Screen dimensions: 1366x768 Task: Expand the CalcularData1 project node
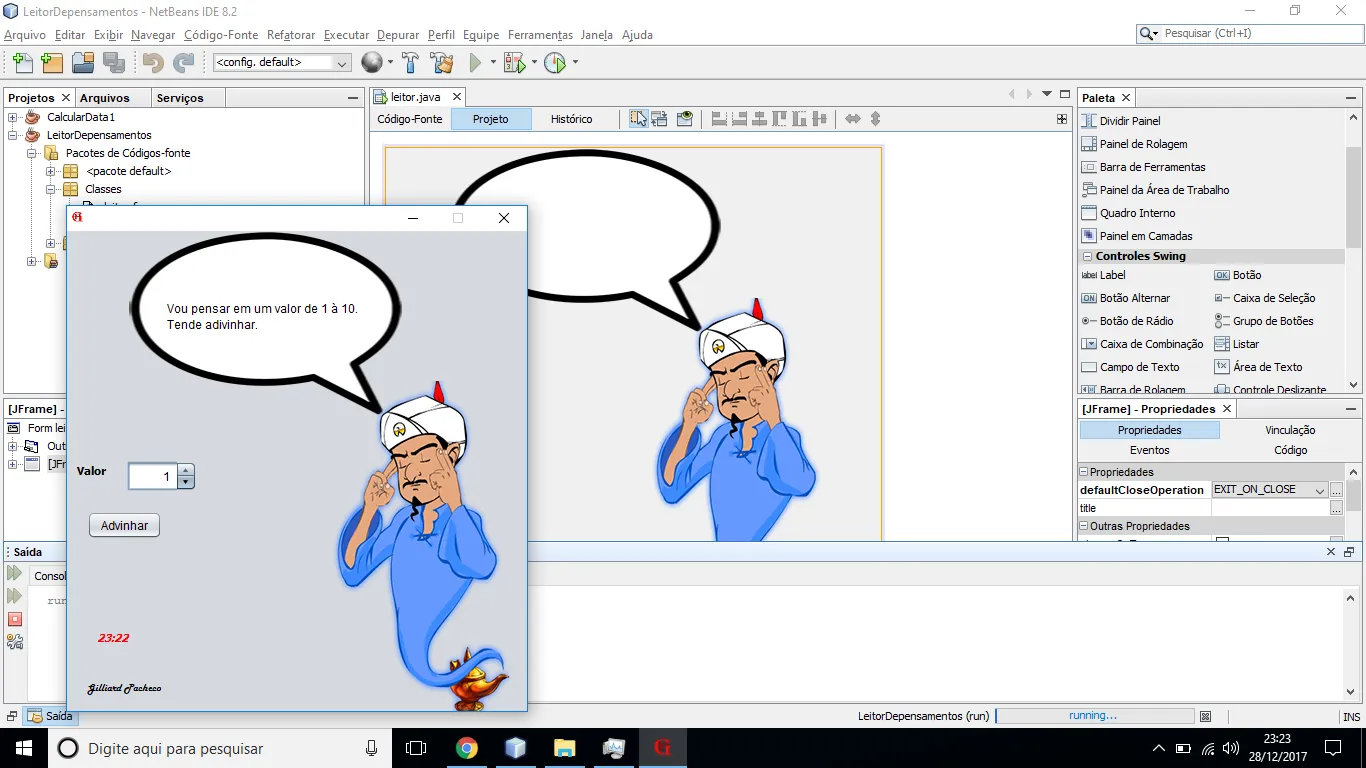click(13, 117)
